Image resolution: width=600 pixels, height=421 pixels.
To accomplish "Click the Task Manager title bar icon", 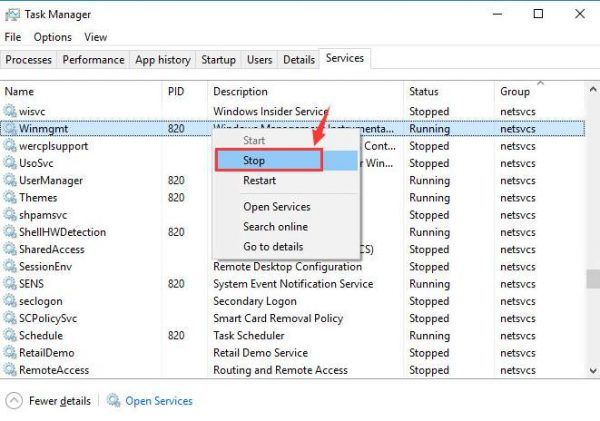I will pyautogui.click(x=12, y=14).
